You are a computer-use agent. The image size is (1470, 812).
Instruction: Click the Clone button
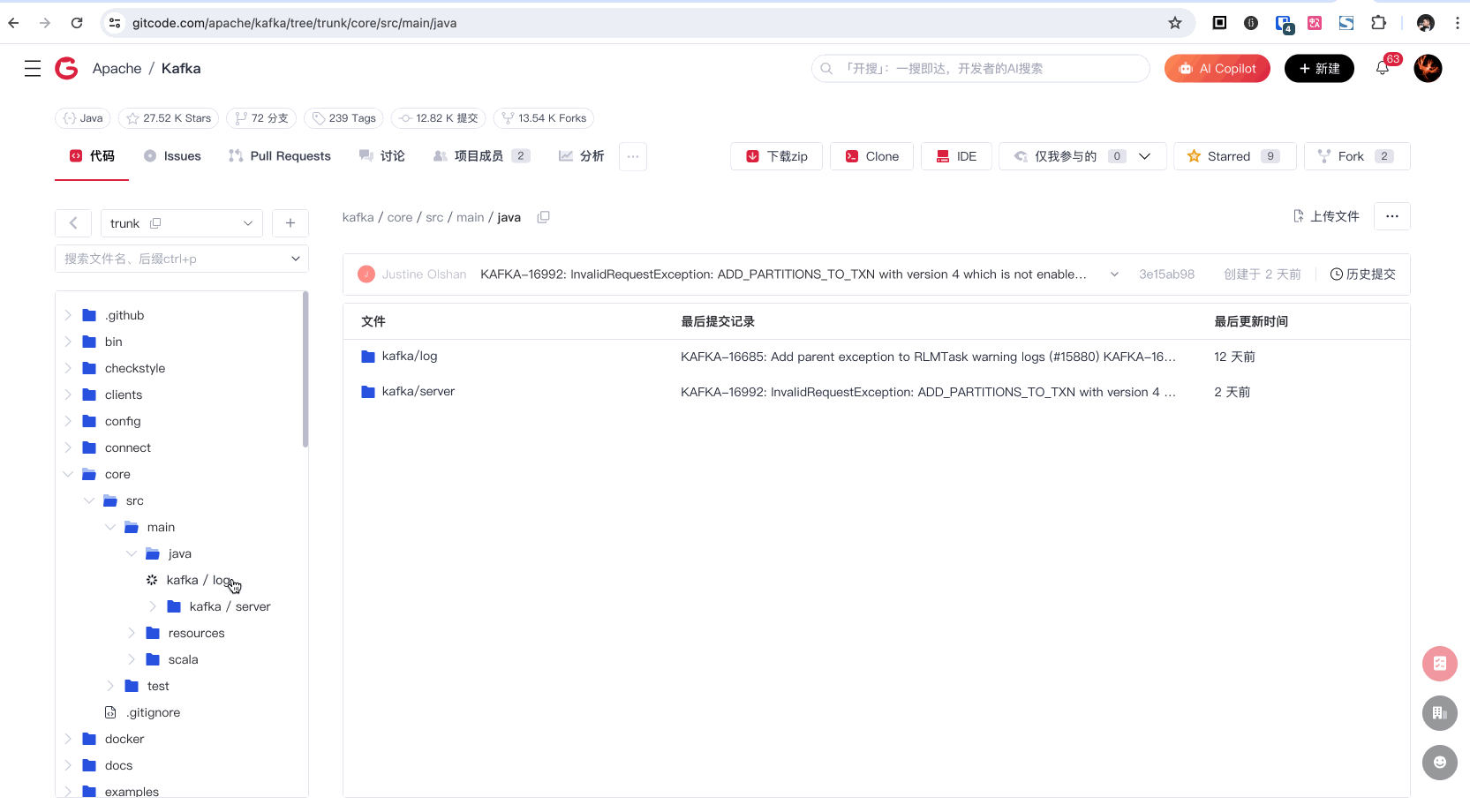coord(871,156)
